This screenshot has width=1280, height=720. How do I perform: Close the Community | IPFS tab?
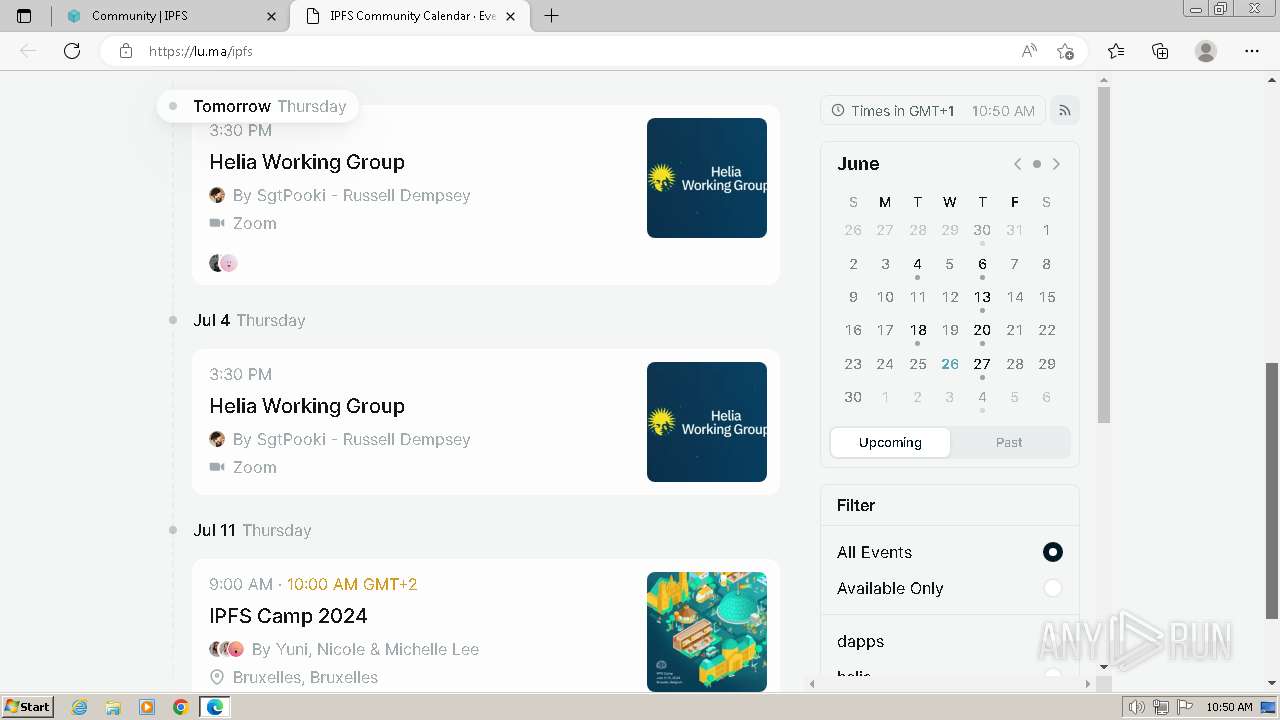(x=272, y=16)
